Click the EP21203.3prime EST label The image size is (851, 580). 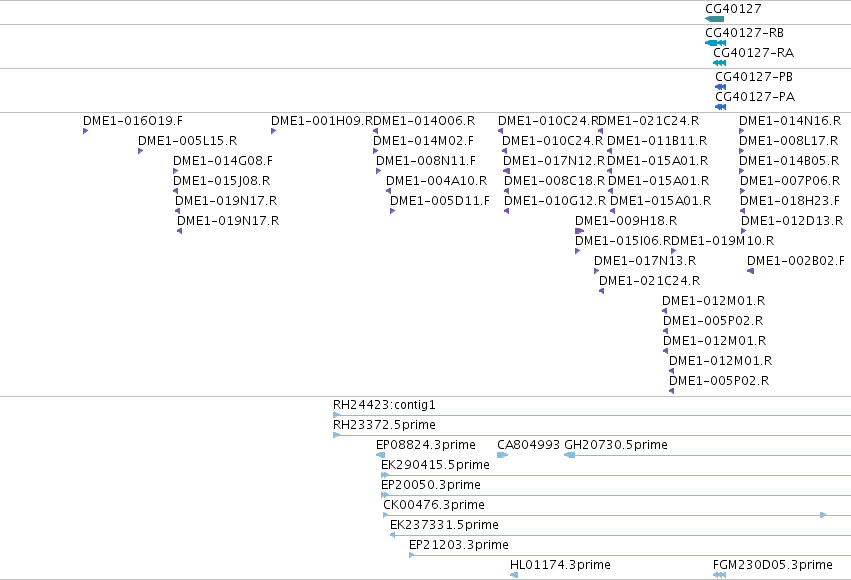pyautogui.click(x=459, y=545)
